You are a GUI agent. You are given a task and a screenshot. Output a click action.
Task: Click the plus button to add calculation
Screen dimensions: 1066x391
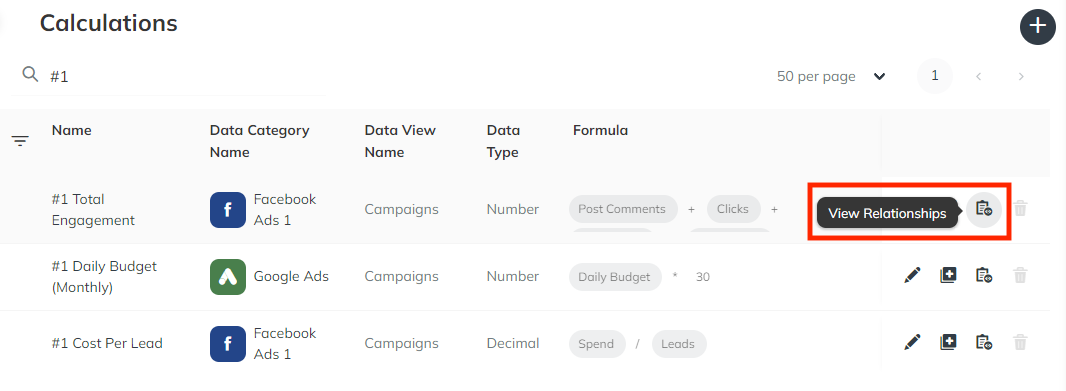[x=1037, y=27]
